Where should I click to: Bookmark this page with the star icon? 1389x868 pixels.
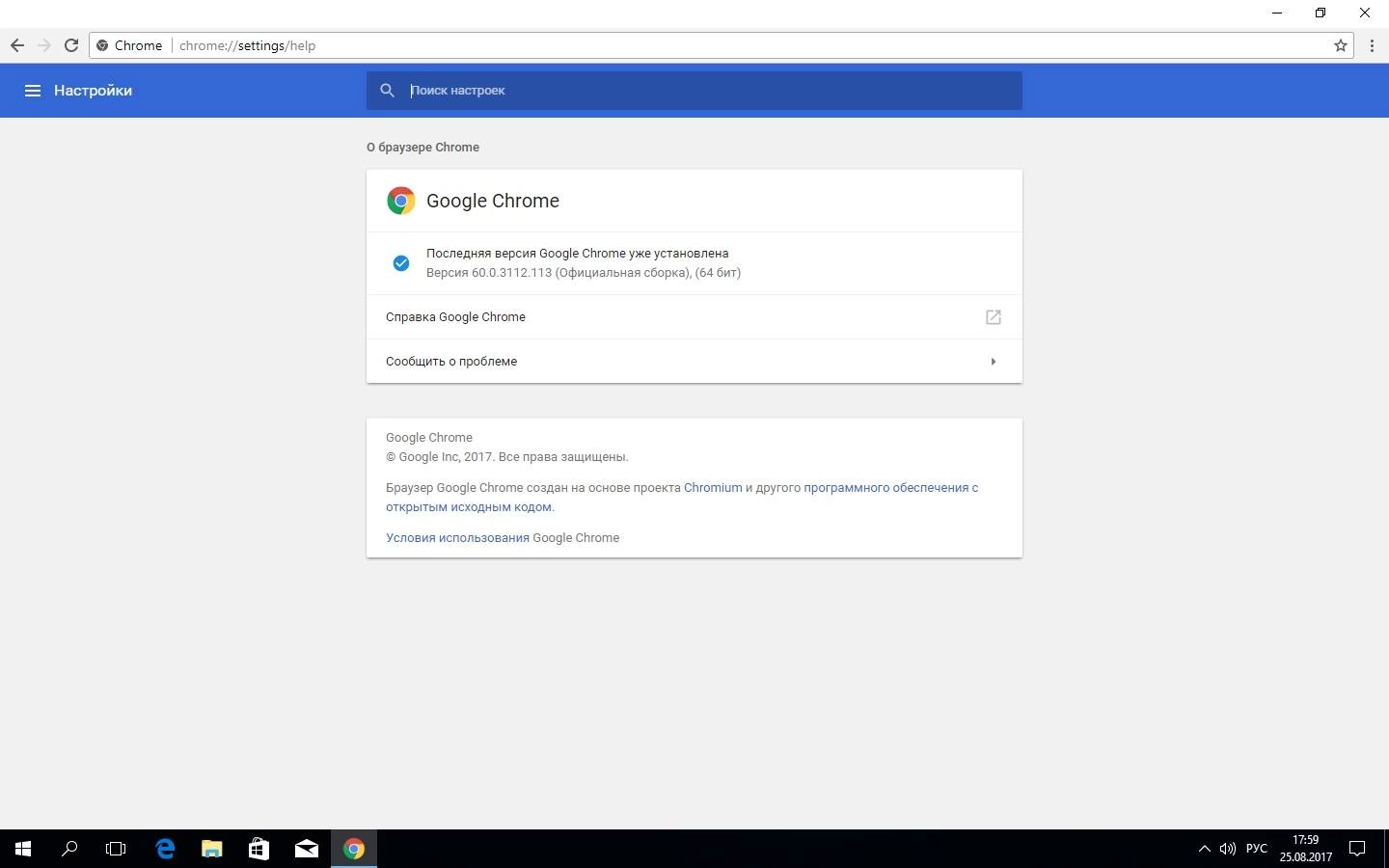click(x=1340, y=45)
